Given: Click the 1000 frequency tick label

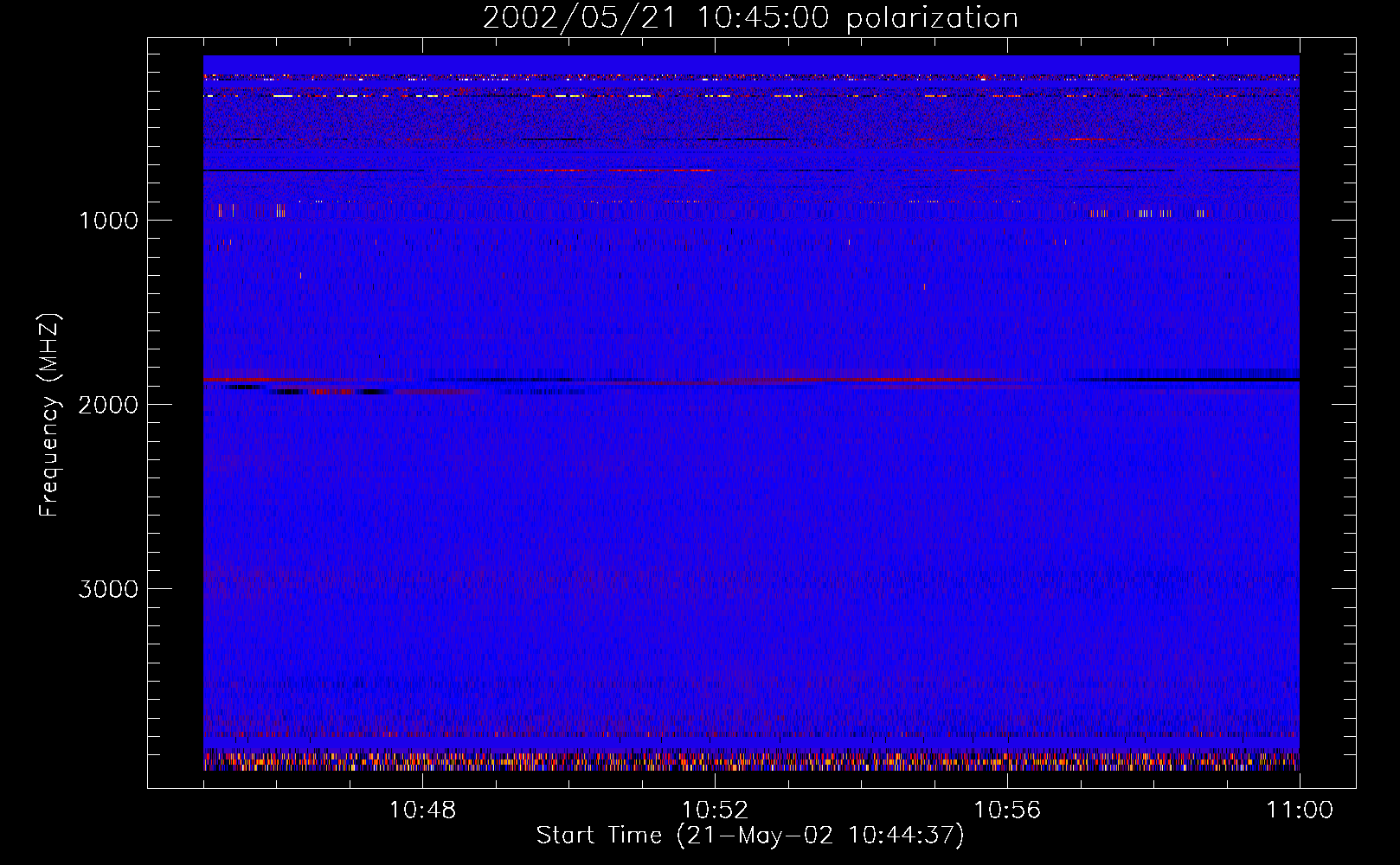Looking at the screenshot, I should pyautogui.click(x=108, y=221).
